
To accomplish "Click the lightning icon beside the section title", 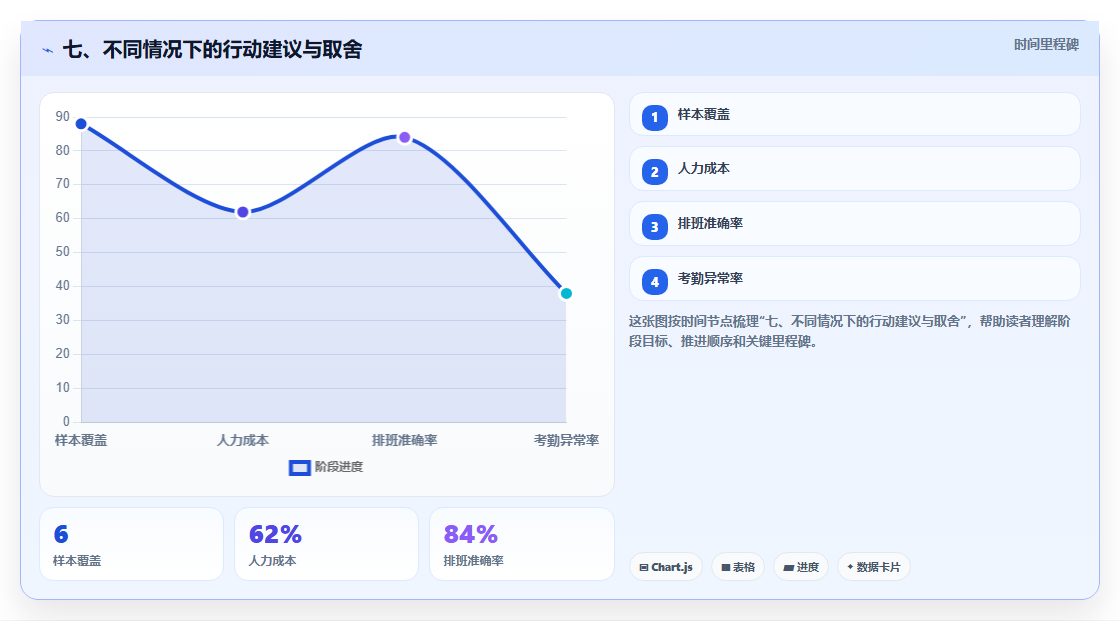I will (x=47, y=50).
